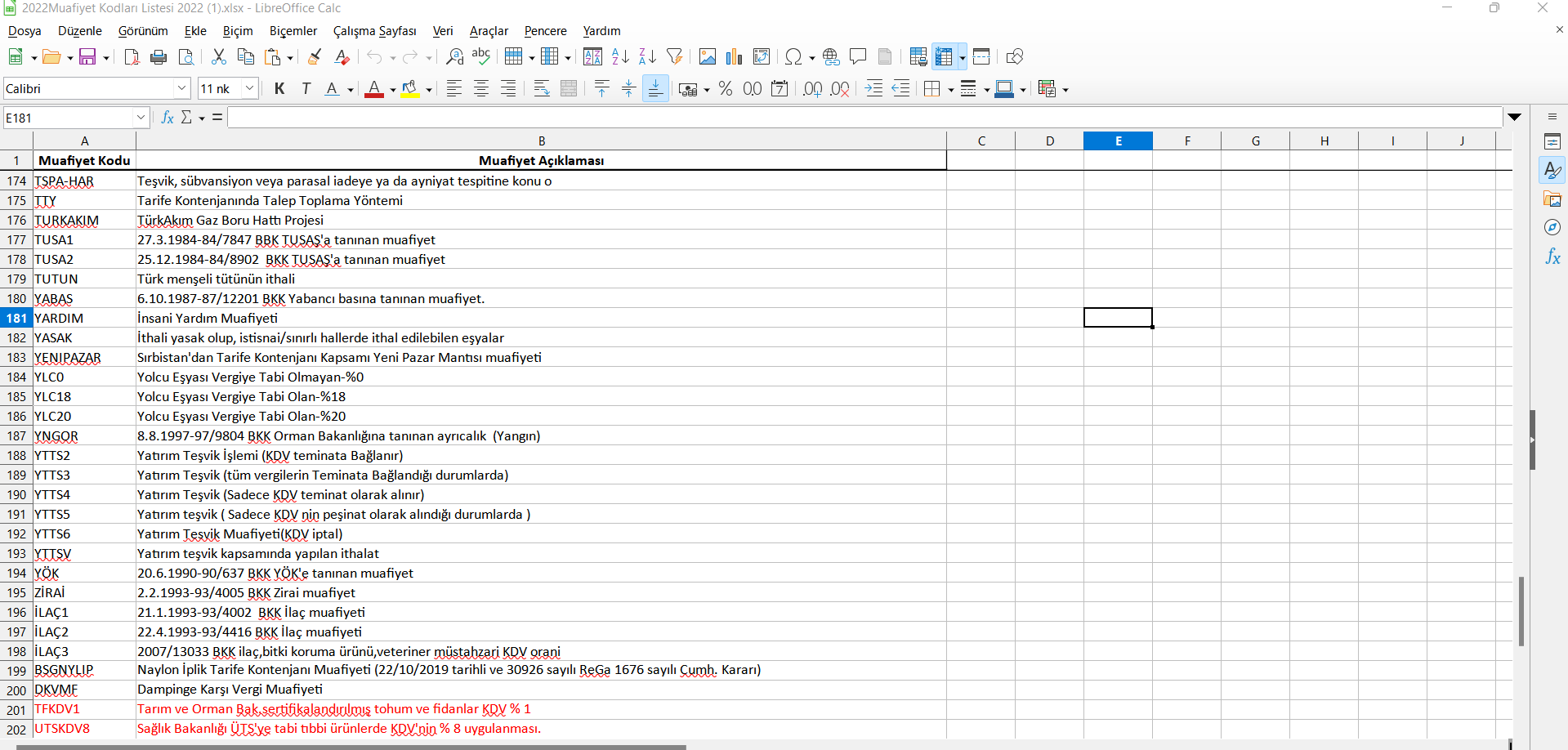Click the Print icon

(159, 56)
